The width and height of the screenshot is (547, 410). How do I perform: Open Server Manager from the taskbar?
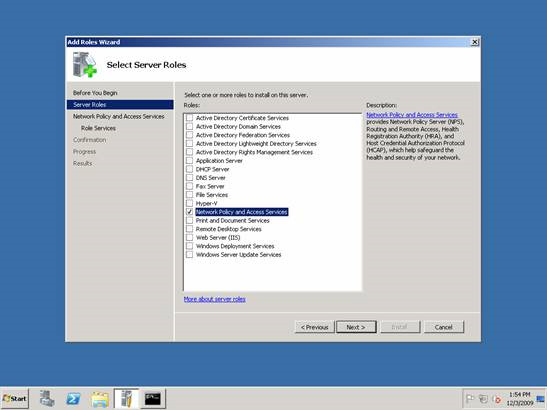pyautogui.click(x=47, y=398)
